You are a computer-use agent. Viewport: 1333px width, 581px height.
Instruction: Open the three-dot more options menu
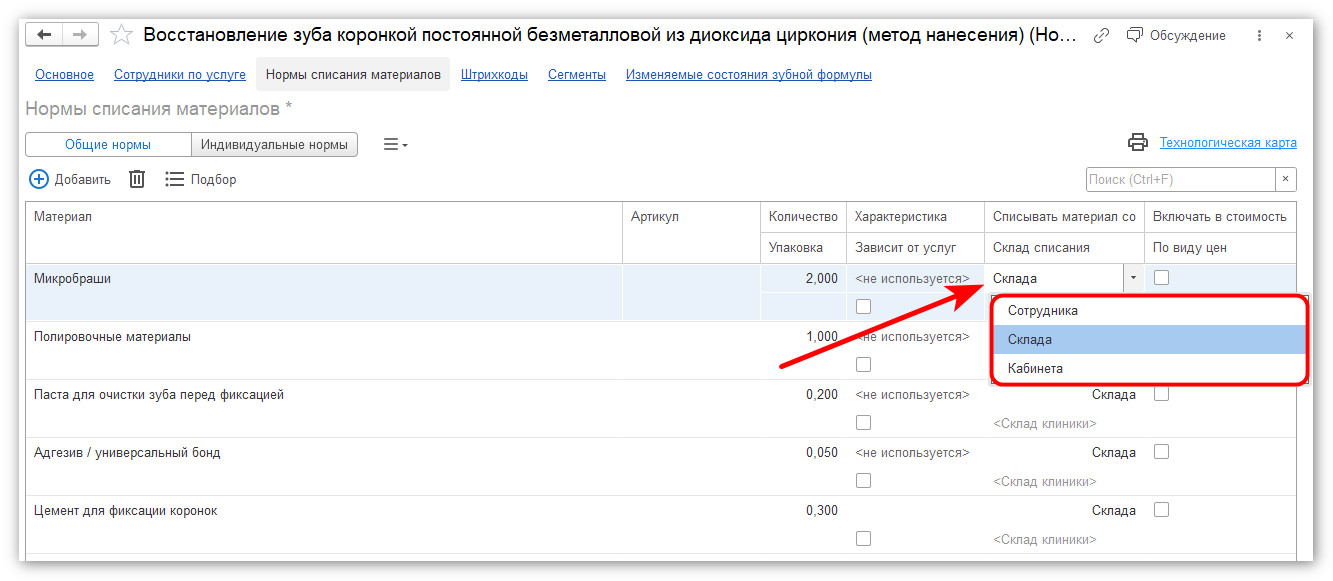[x=1259, y=35]
